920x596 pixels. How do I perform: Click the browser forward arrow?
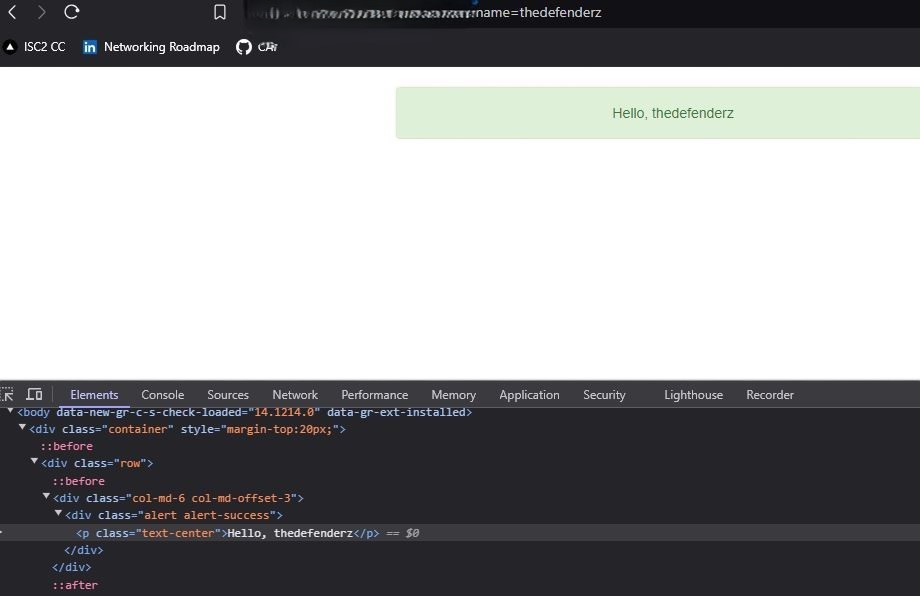tap(41, 12)
